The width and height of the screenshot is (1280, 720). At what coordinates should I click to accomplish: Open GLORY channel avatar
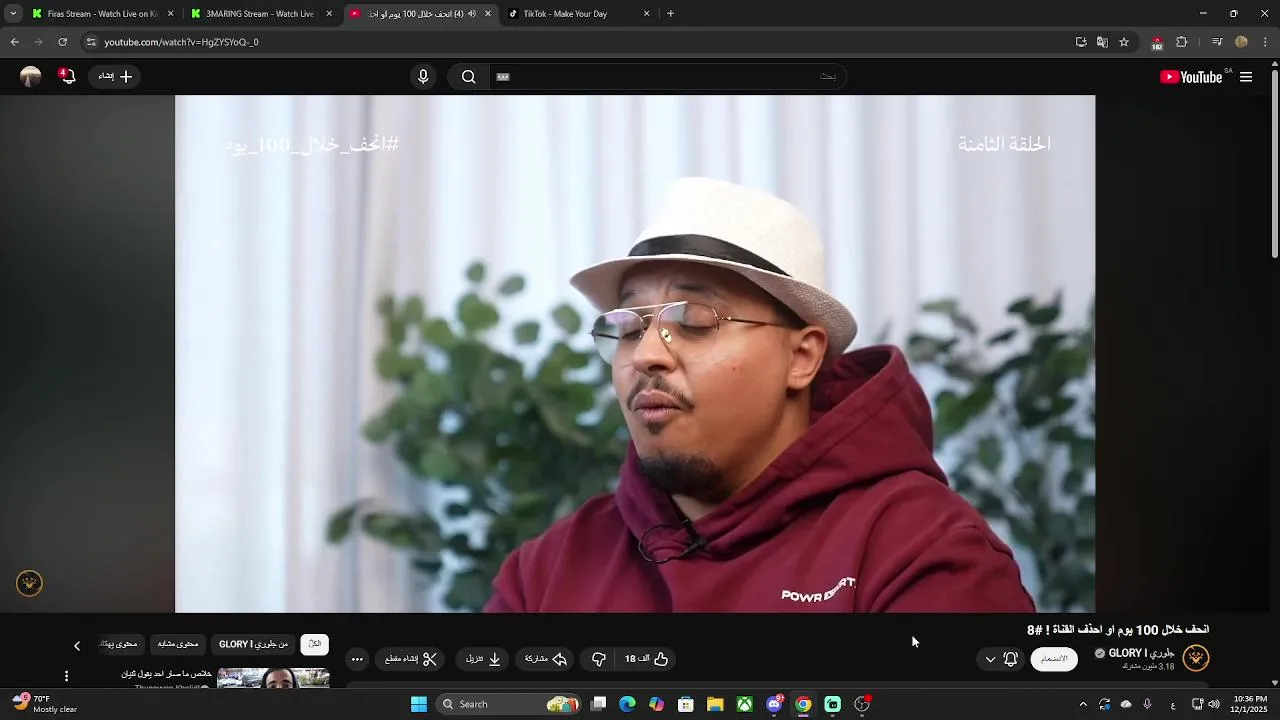[1196, 658]
